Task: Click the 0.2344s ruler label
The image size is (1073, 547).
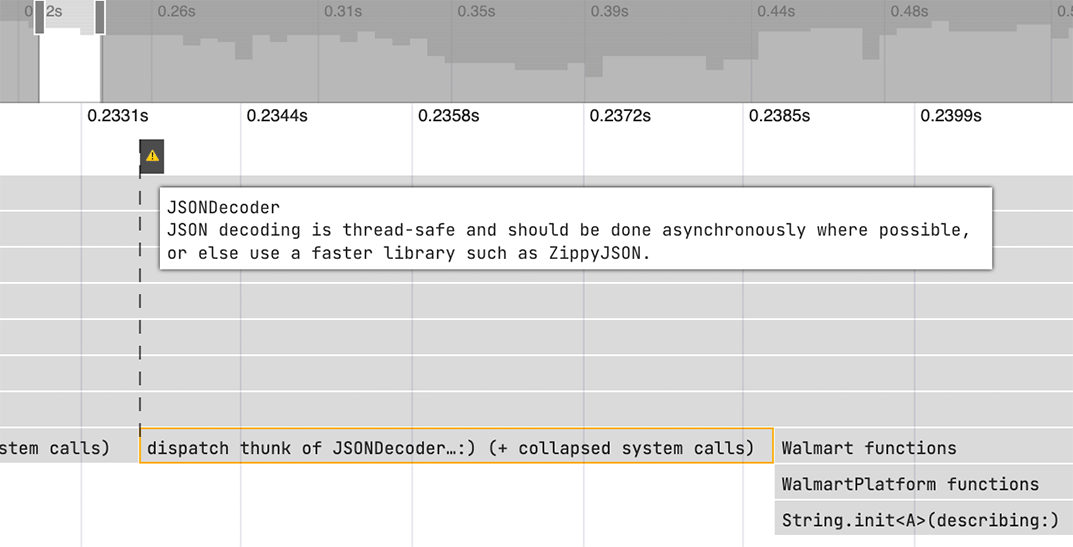Action: [277, 116]
